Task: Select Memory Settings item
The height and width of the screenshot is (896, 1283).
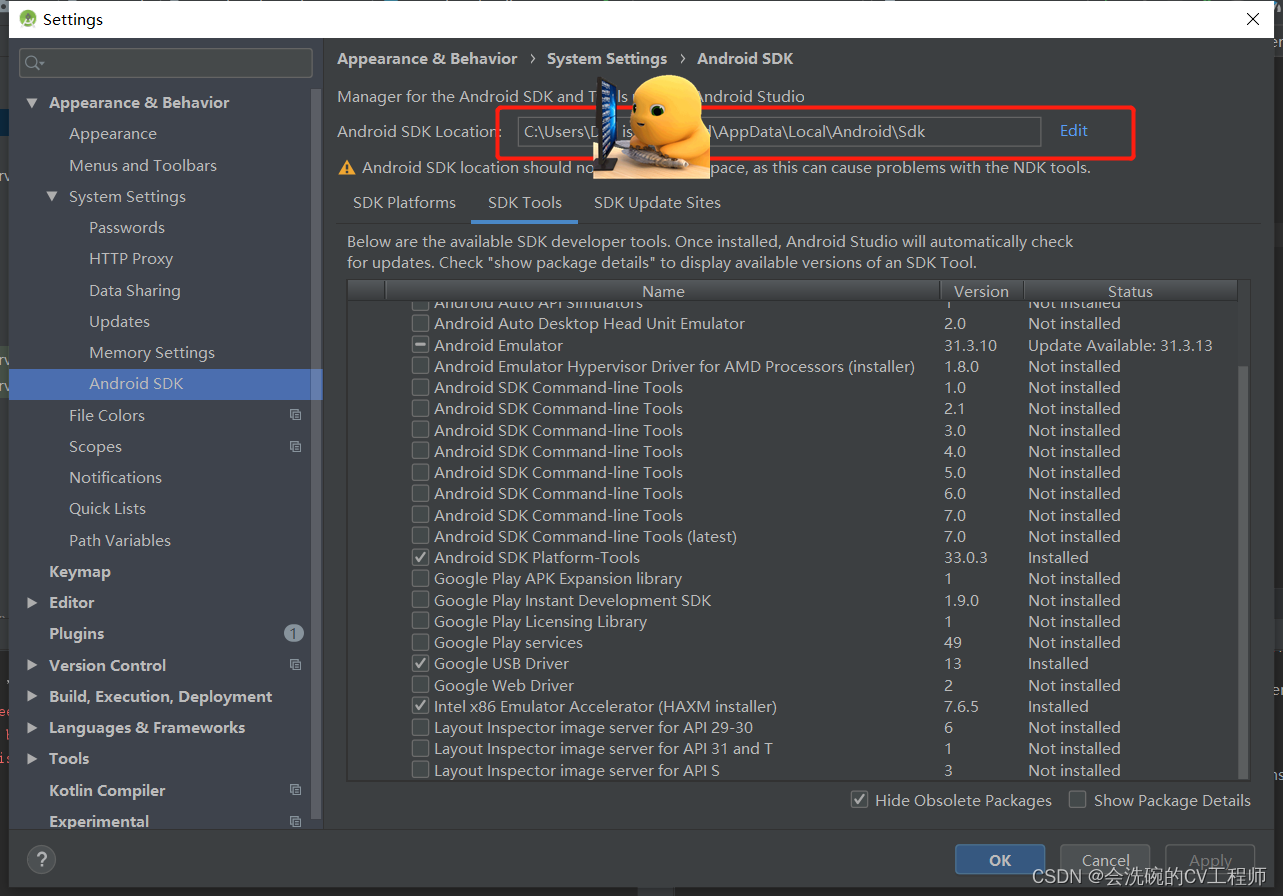Action: pos(152,353)
